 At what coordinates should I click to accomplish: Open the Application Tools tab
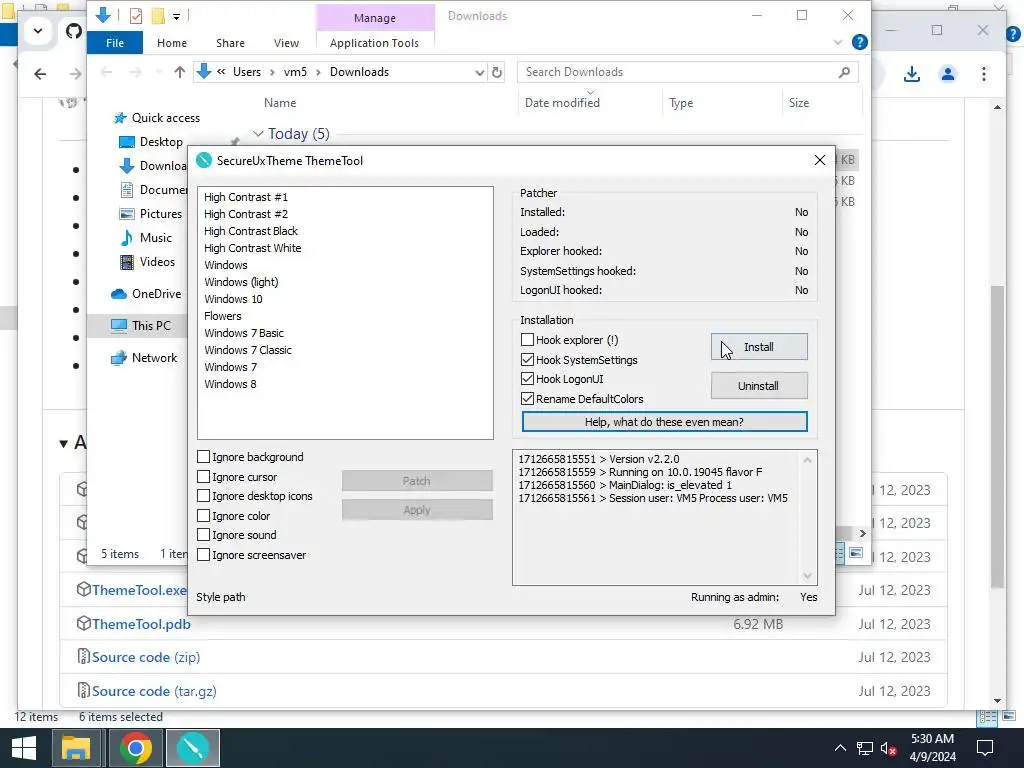click(374, 42)
